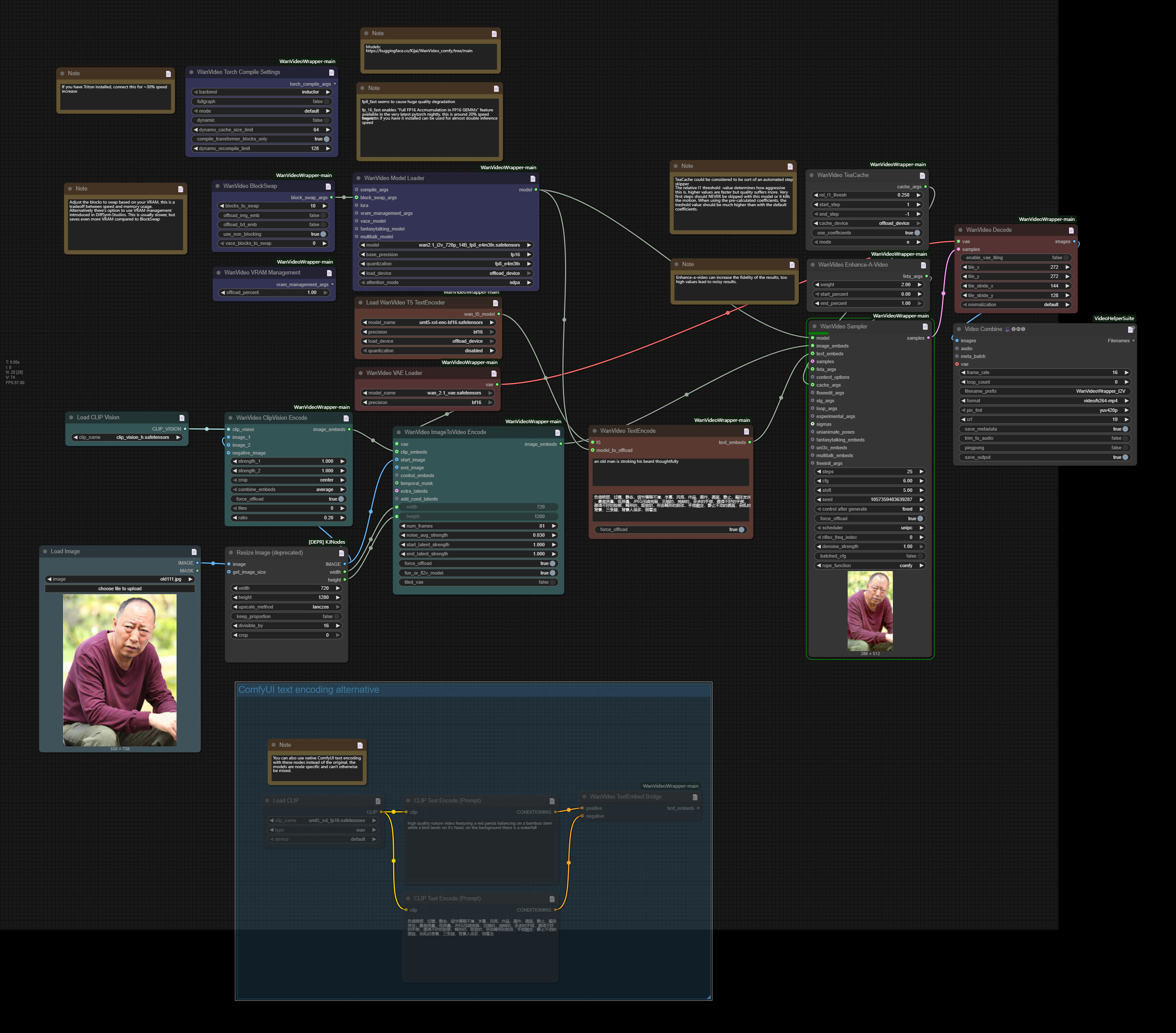The image size is (1176, 1033).
Task: Click the note icon on Load CLIP node
Action: click(378, 801)
